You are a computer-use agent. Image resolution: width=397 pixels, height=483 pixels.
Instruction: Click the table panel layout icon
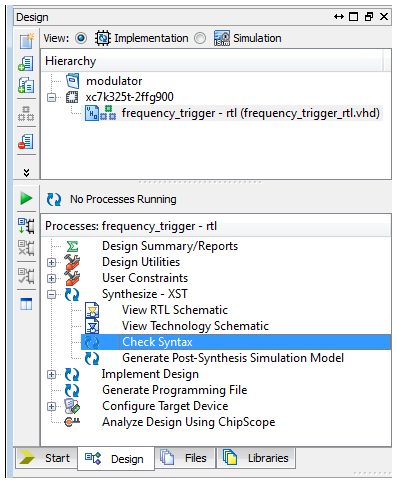click(26, 304)
